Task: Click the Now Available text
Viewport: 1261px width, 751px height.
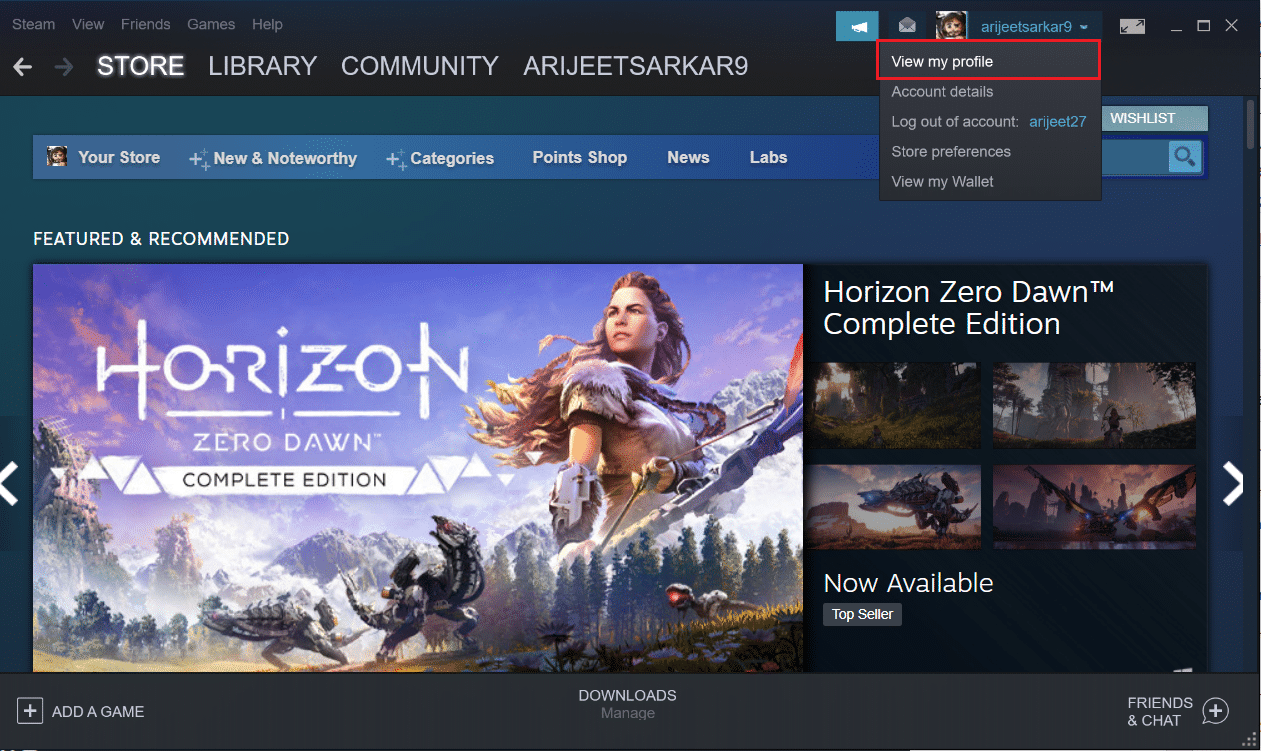Action: pos(908,583)
